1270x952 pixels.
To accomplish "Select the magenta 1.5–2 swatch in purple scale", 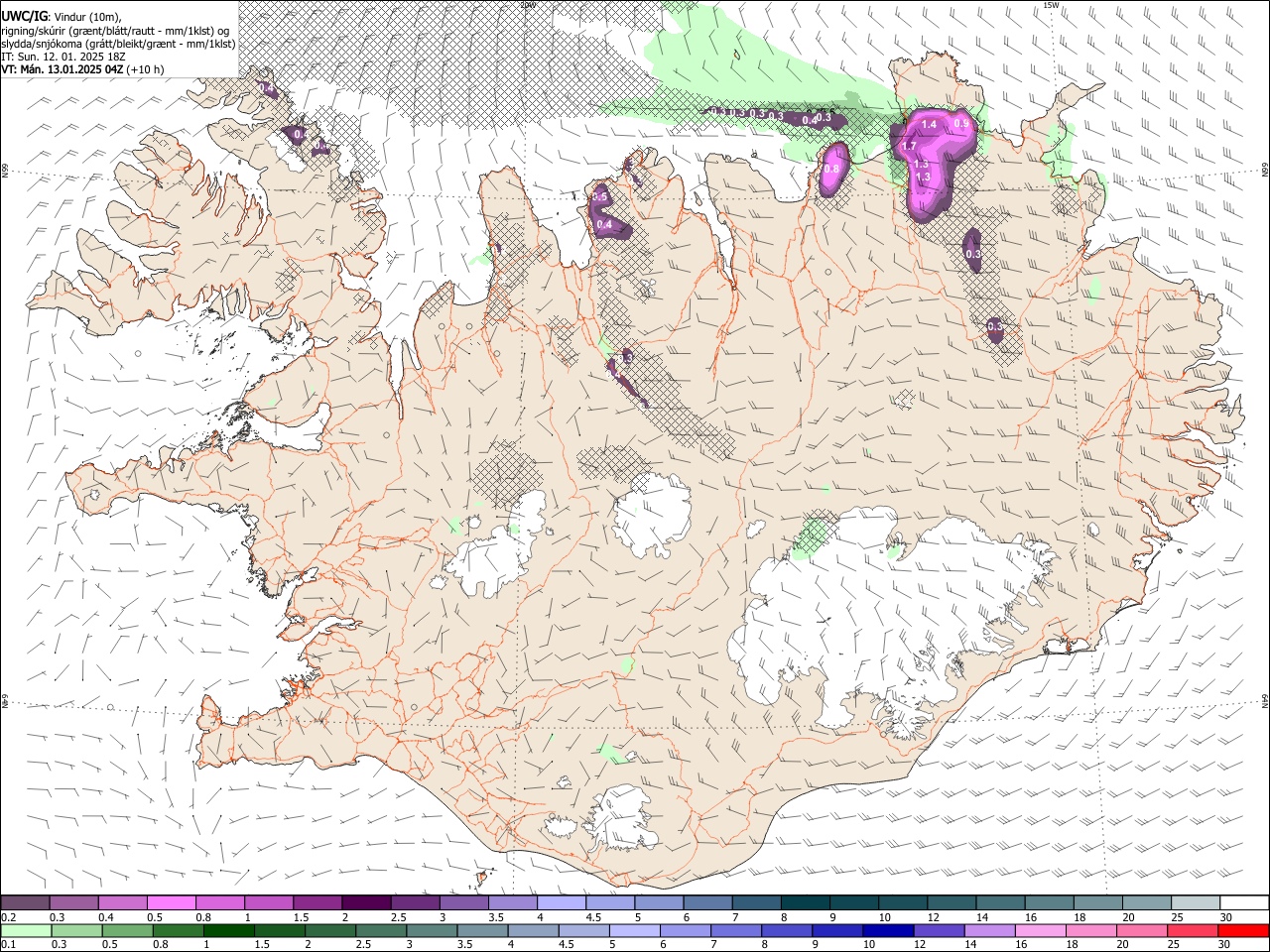I will [x=317, y=903].
